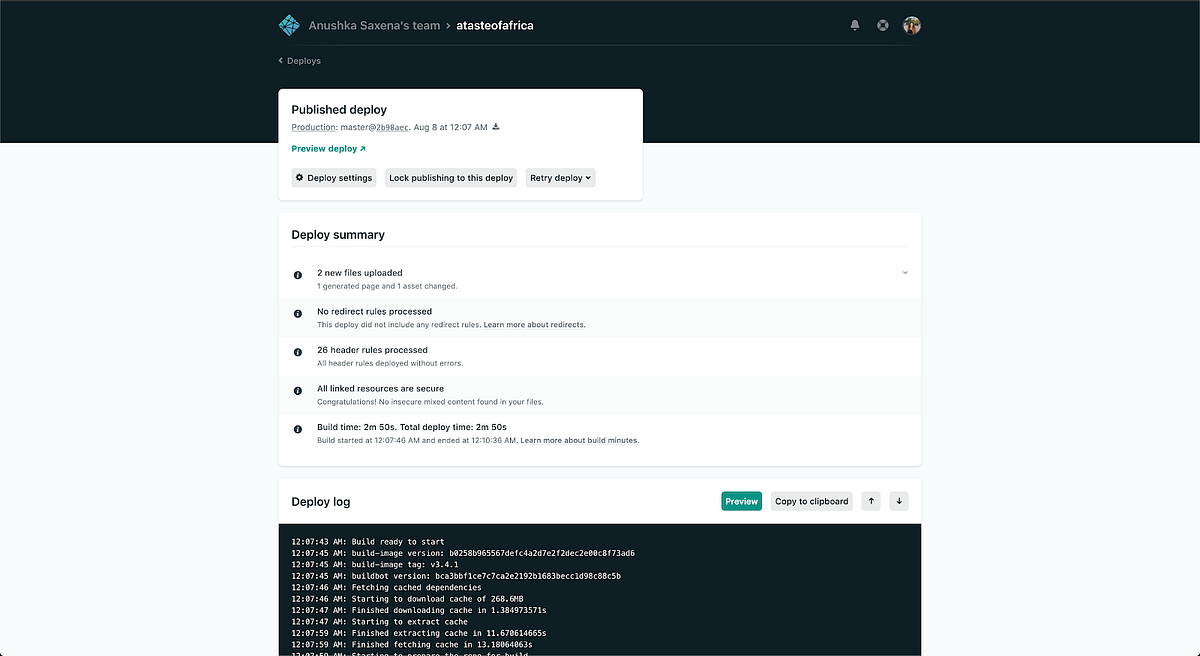Jump to log top with the up arrow
This screenshot has height=656, width=1200.
870,501
